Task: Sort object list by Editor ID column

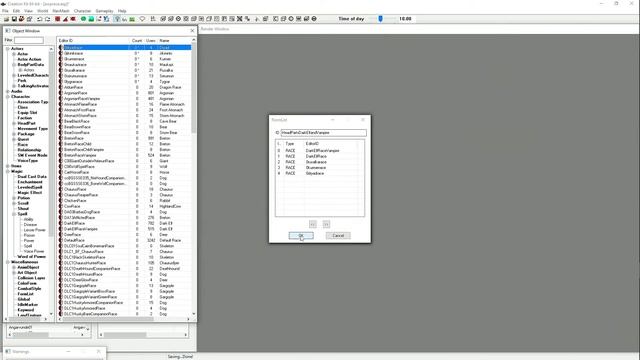Action: coord(93,40)
